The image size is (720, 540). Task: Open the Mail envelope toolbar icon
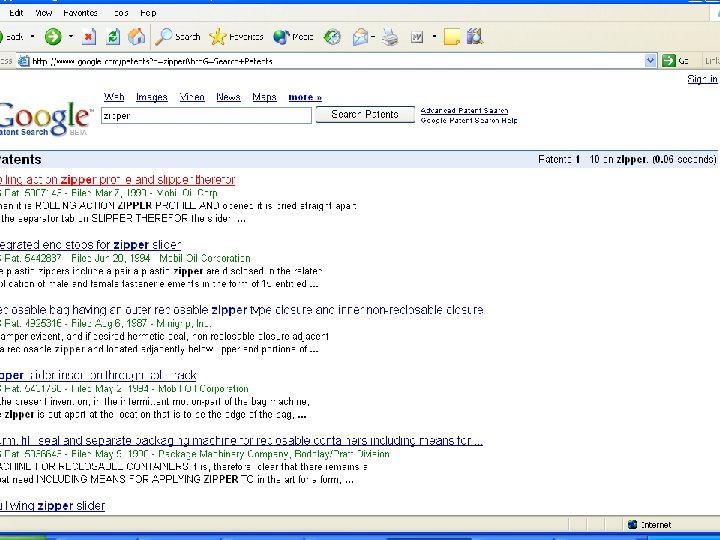tap(361, 37)
